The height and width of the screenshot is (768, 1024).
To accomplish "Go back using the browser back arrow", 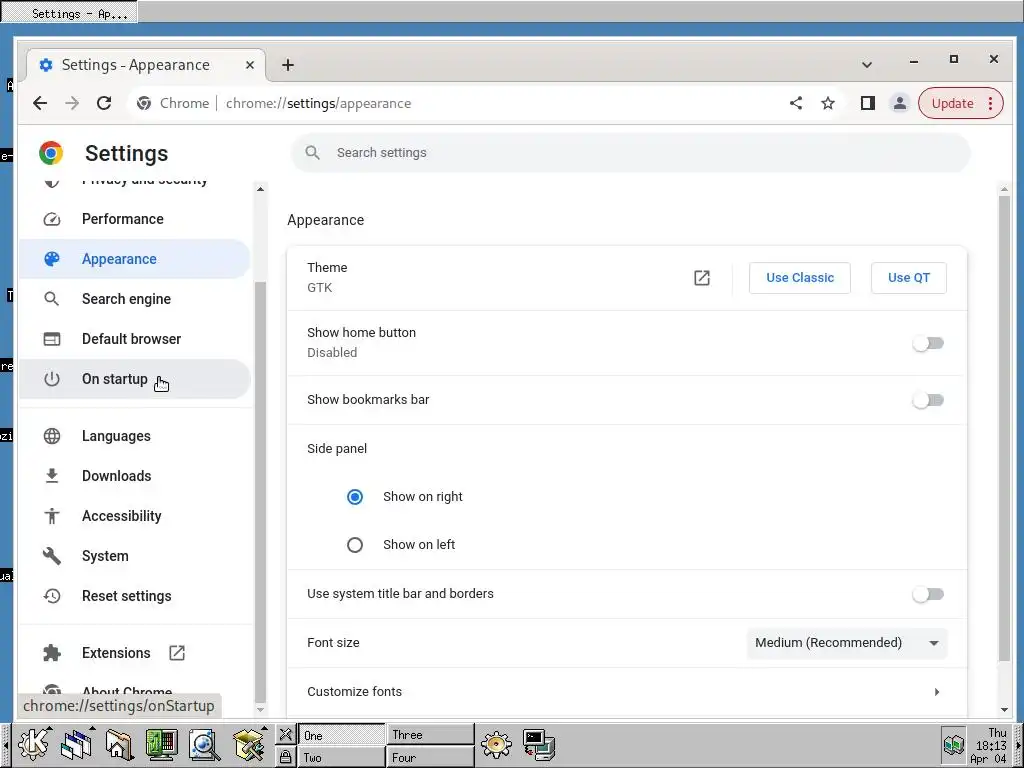I will coord(40,103).
